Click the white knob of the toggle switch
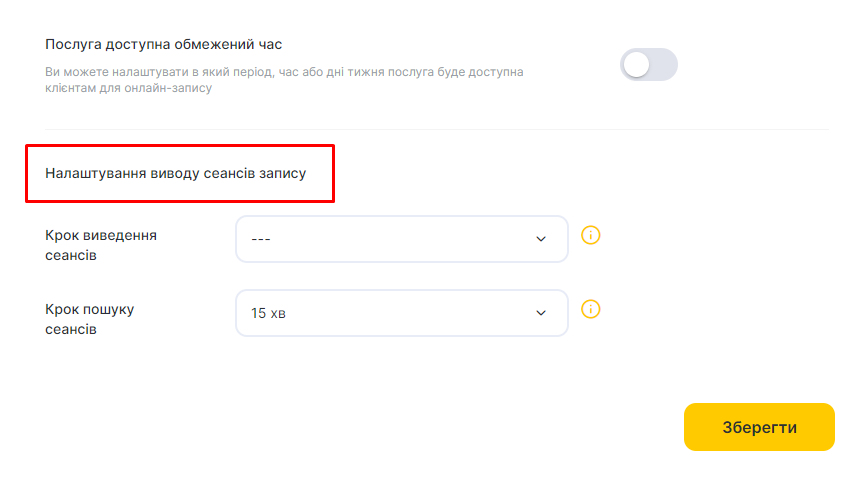857x496 pixels. [x=636, y=64]
